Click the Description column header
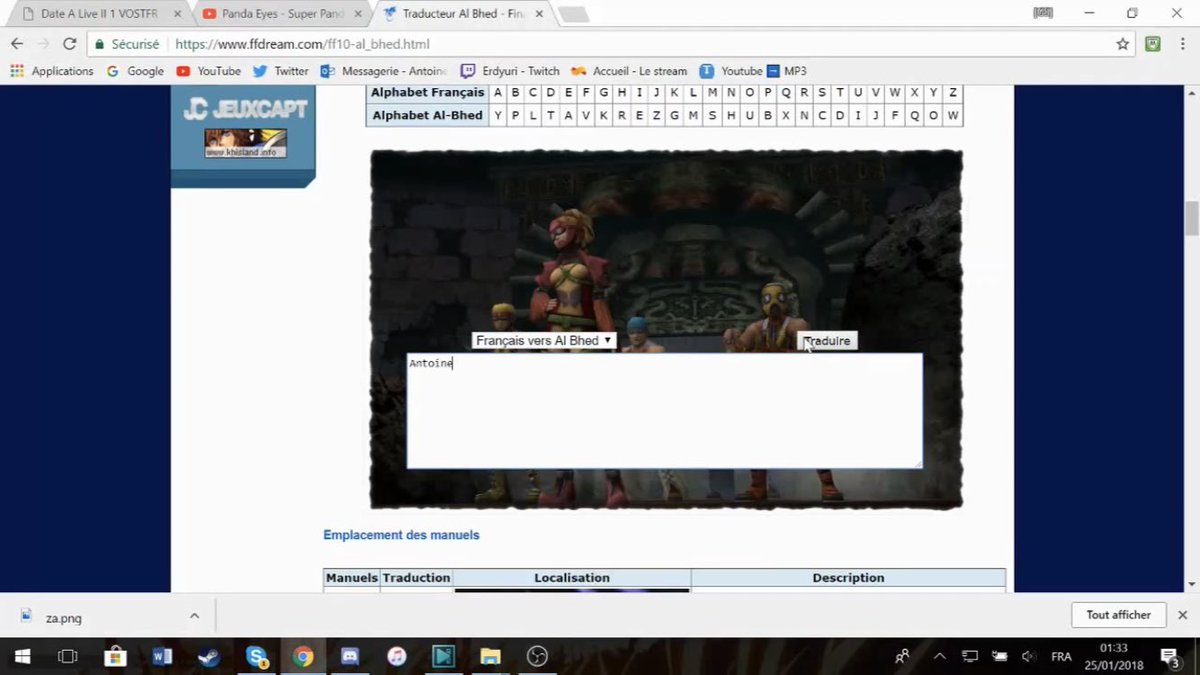Screen dimensions: 1200x675 pyautogui.click(x=848, y=578)
